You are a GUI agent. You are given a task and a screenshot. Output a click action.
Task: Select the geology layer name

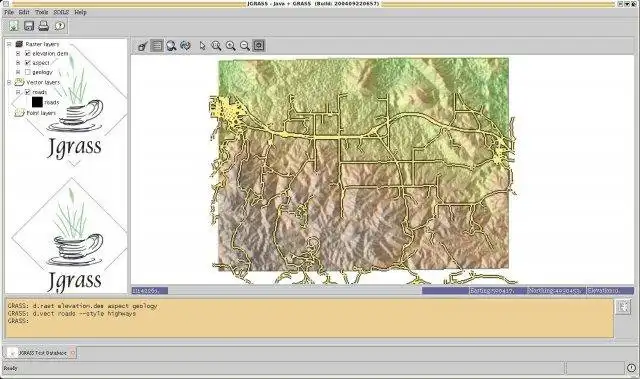(x=42, y=72)
